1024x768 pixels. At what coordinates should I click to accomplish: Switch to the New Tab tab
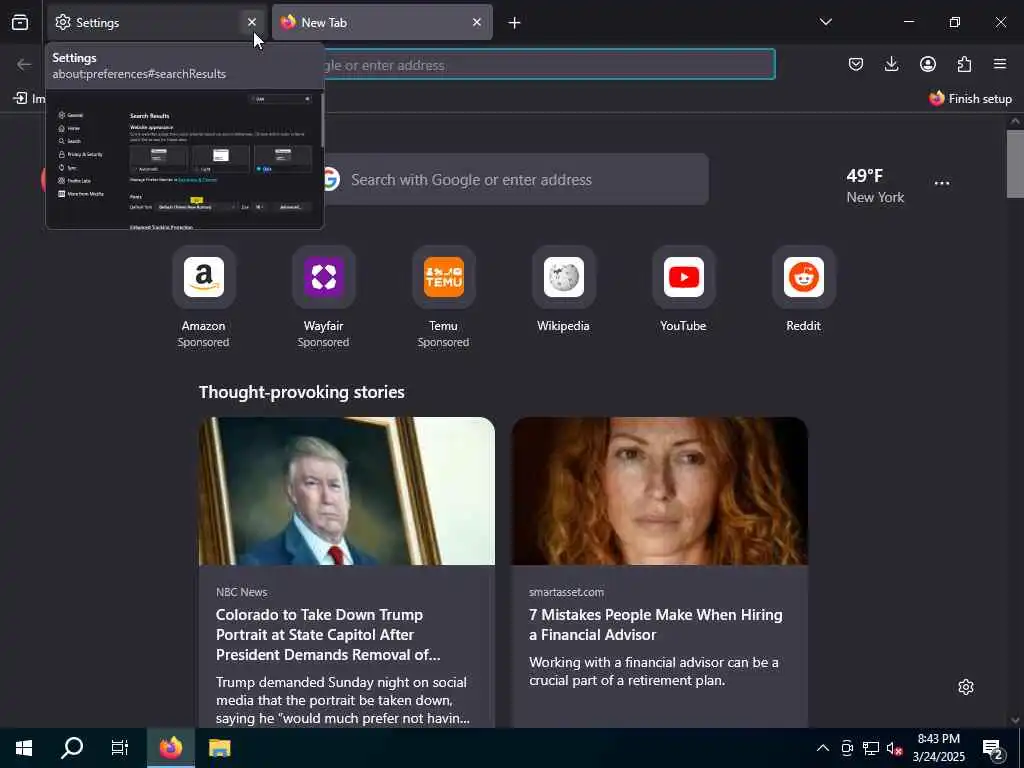[x=382, y=22]
